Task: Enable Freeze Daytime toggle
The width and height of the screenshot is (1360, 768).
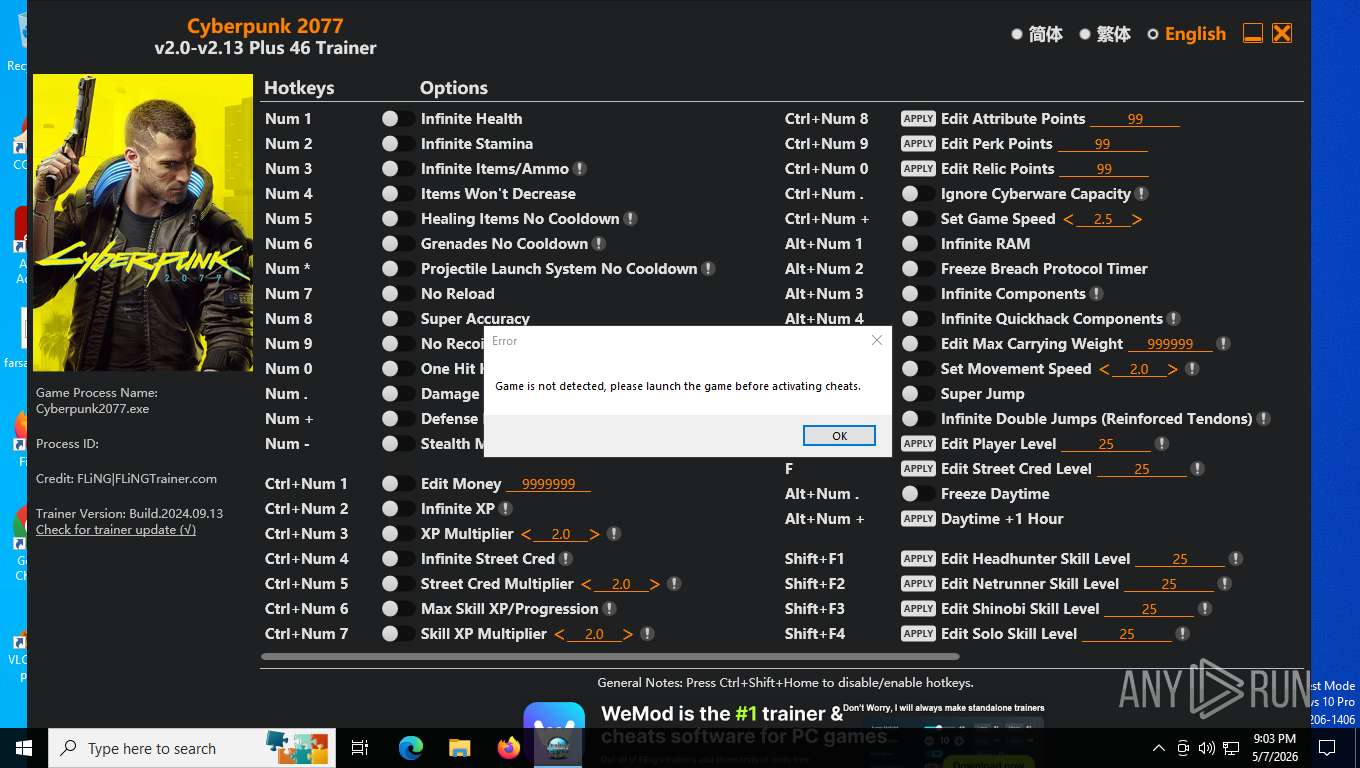Action: tap(918, 493)
